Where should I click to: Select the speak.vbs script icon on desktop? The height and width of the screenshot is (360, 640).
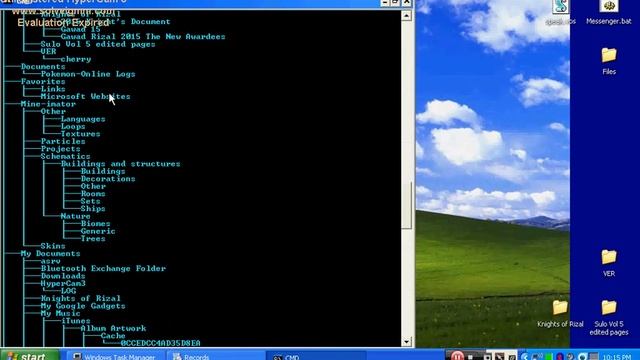(x=561, y=12)
